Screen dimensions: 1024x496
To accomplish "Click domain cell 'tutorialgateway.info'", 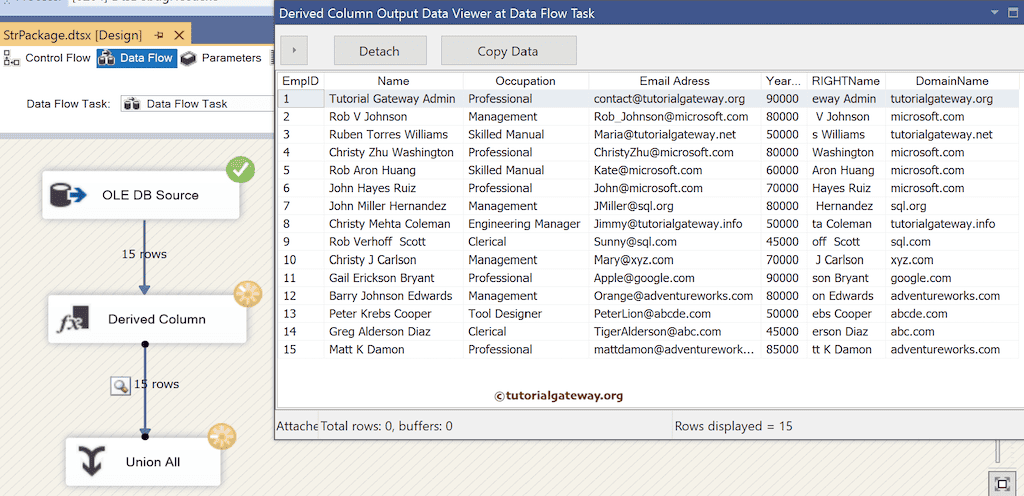I will click(x=952, y=224).
